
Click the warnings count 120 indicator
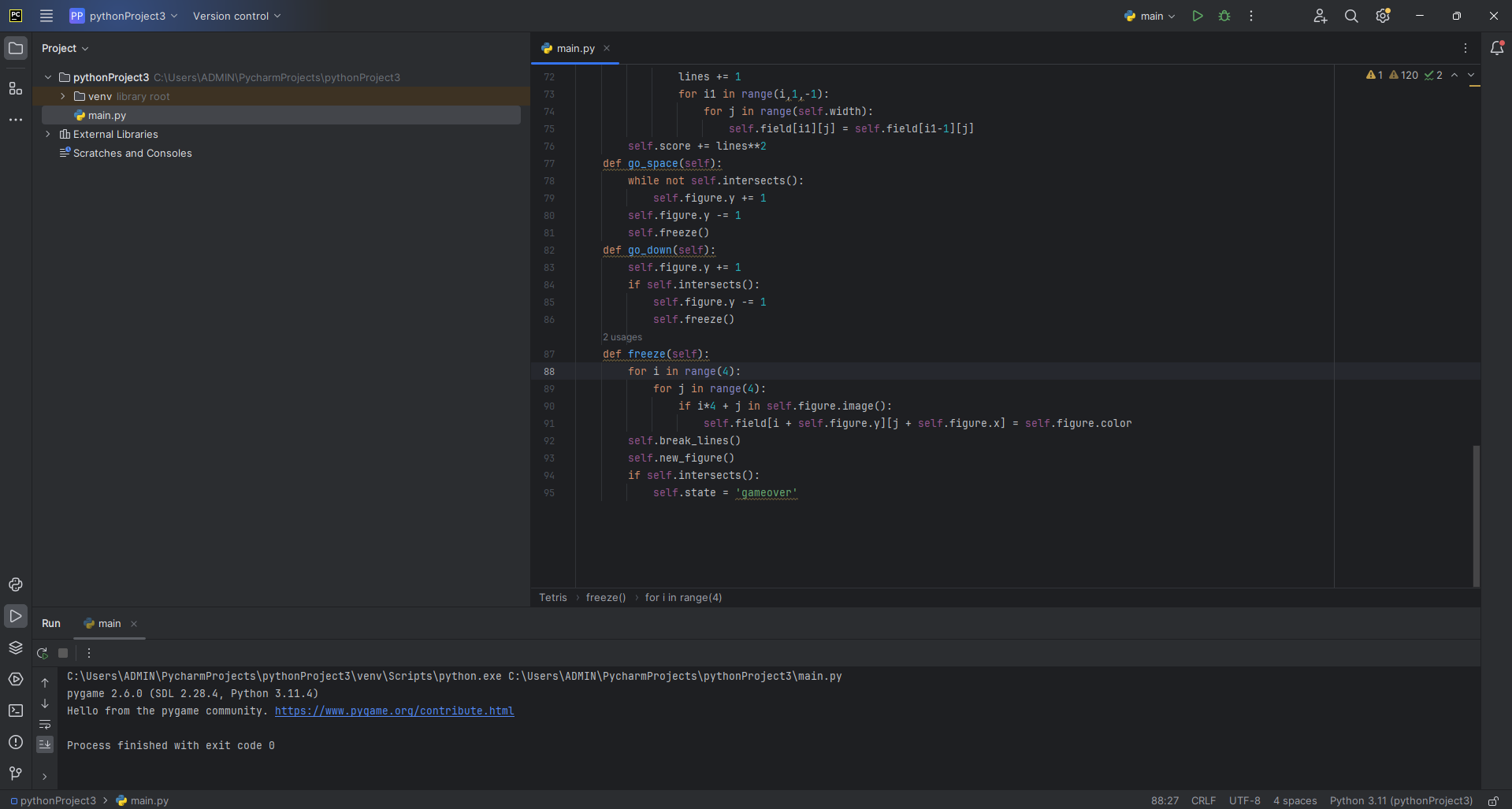1404,75
